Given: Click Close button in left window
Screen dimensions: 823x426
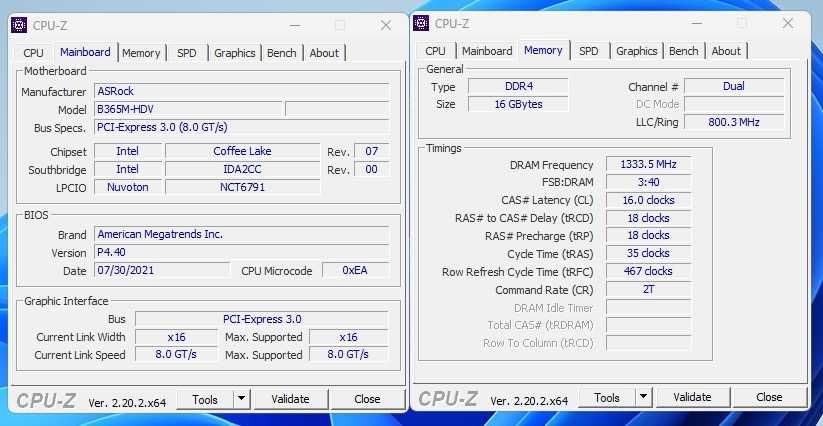Looking at the screenshot, I should [x=367, y=400].
